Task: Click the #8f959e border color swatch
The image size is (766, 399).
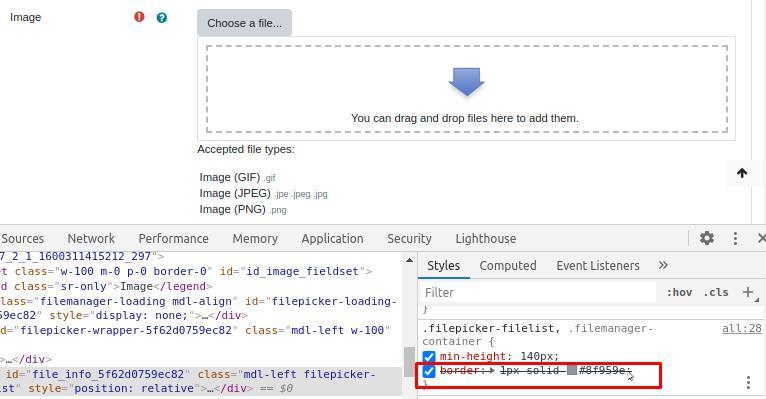Action: pos(572,371)
